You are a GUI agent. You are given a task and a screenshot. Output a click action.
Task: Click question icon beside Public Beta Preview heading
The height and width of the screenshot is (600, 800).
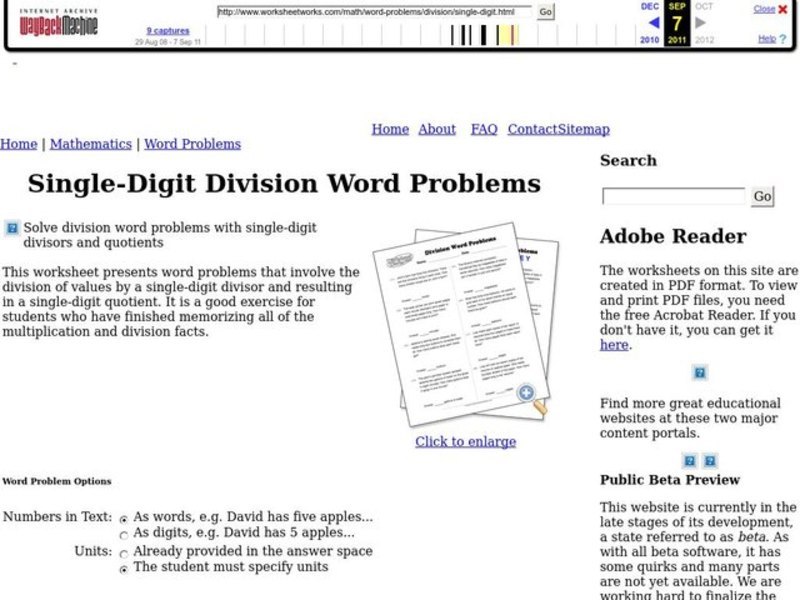(688, 461)
